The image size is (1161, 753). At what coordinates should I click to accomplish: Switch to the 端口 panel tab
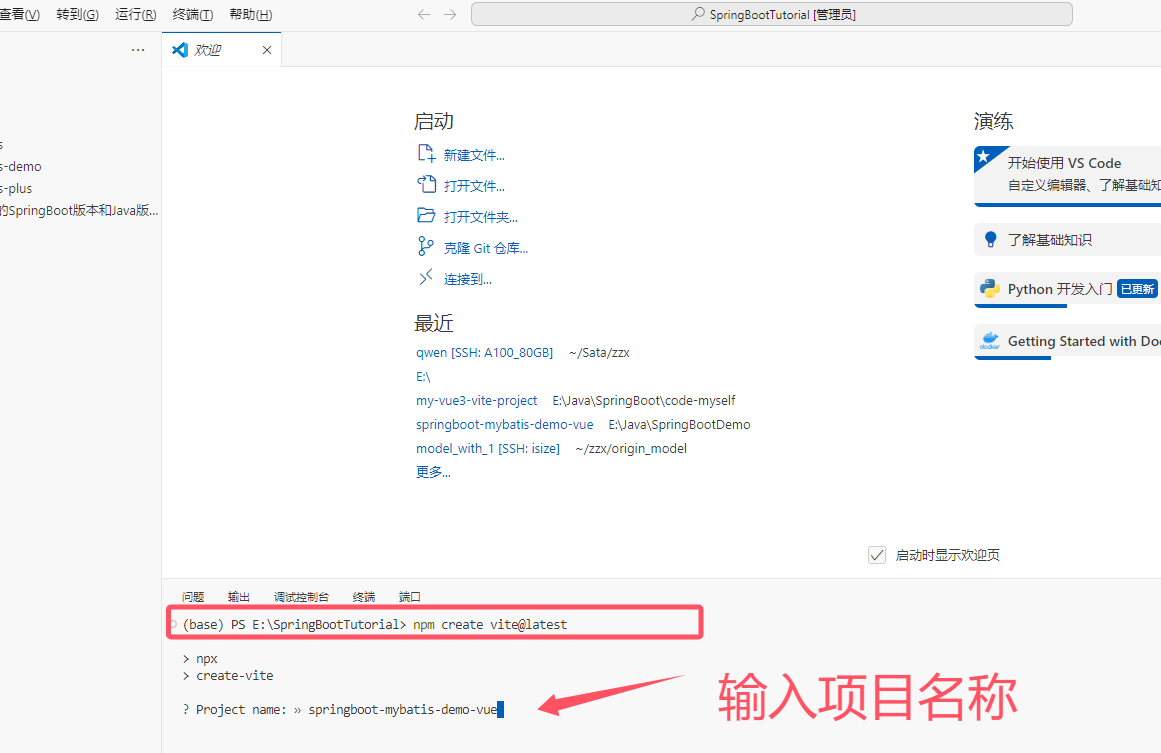point(409,597)
